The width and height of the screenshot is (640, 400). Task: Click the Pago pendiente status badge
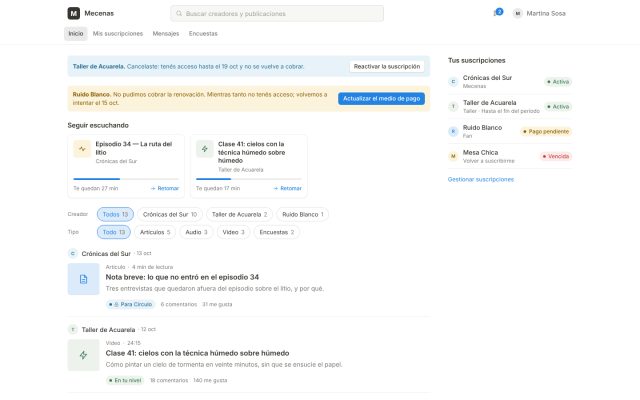click(546, 131)
